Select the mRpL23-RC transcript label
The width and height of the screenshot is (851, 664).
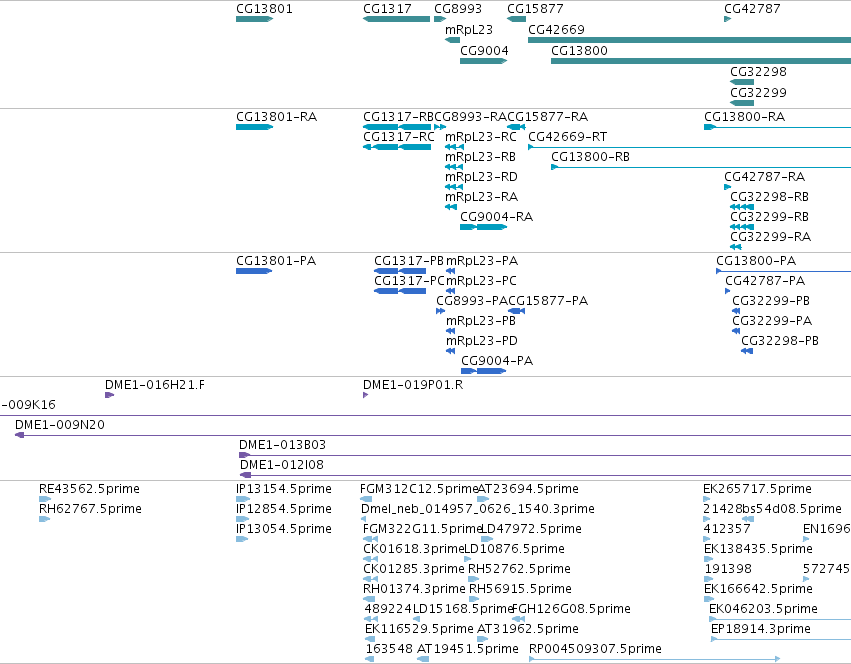point(481,137)
